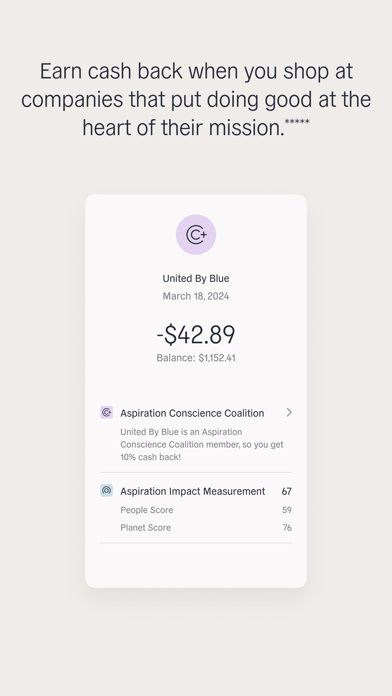Tap the Earn cash back headline text
The width and height of the screenshot is (392, 696).
[196, 99]
